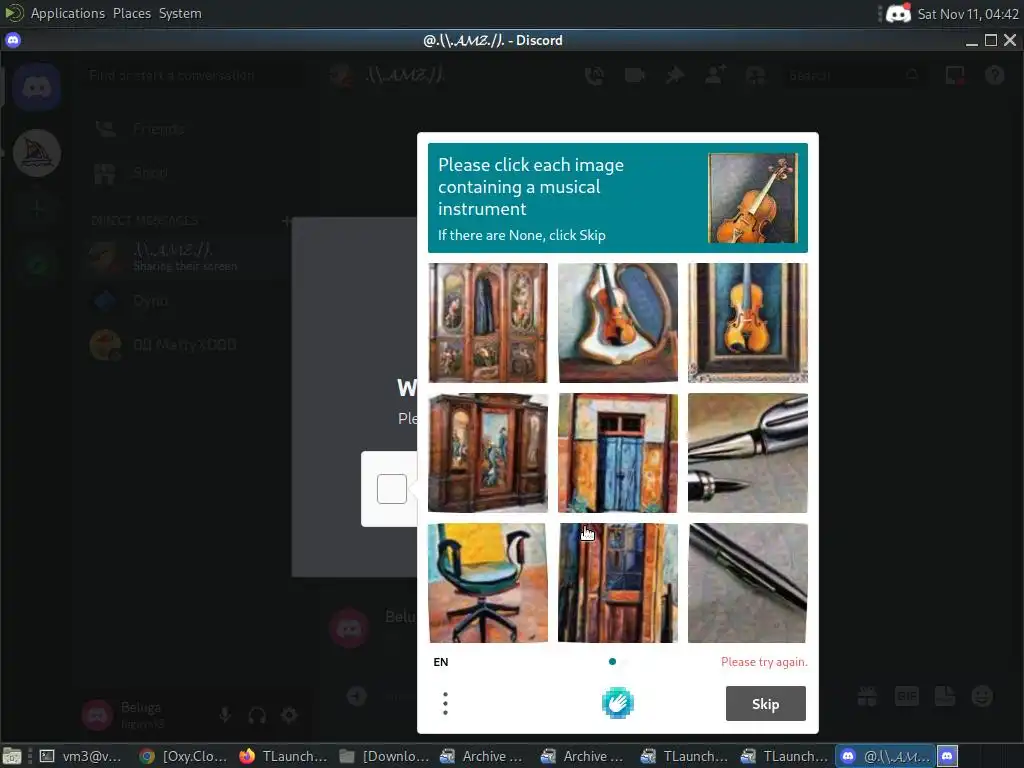Start video call camera icon
This screenshot has width=1024, height=768.
(x=635, y=76)
